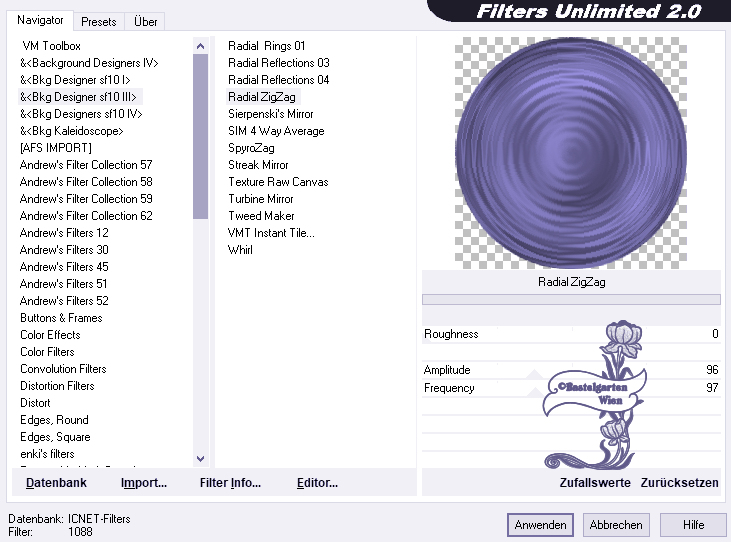
Task: Choose Radial ZigZag filter in list
Action: [263, 97]
